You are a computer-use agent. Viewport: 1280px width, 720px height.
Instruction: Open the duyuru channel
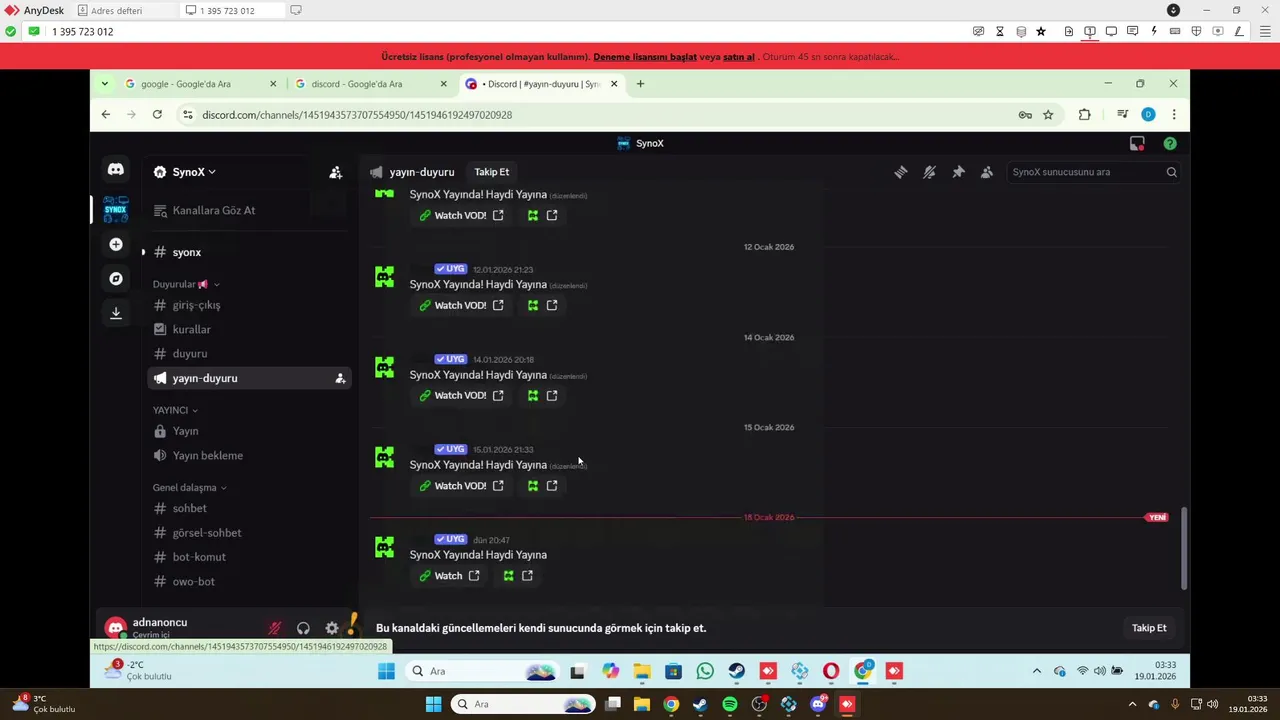tap(248, 353)
